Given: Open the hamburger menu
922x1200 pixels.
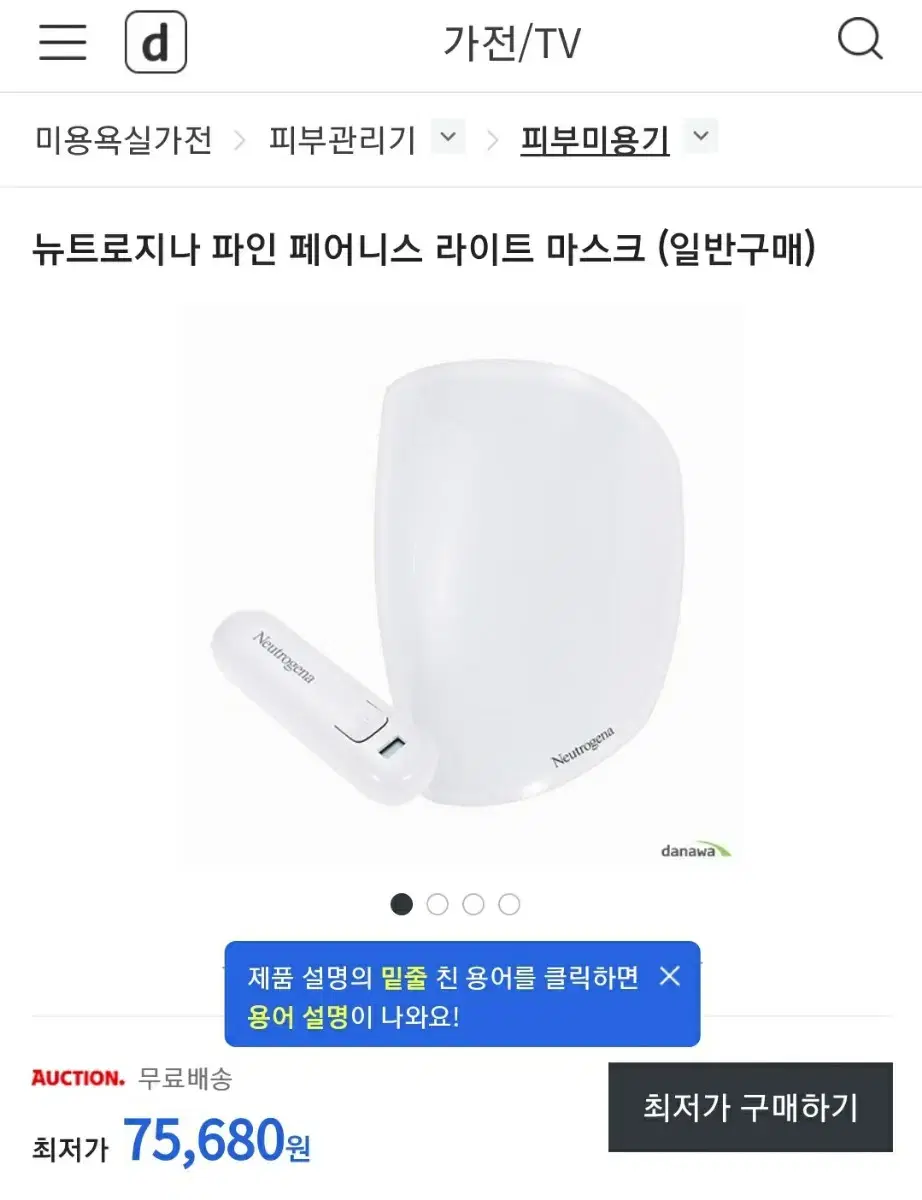Looking at the screenshot, I should (62, 42).
